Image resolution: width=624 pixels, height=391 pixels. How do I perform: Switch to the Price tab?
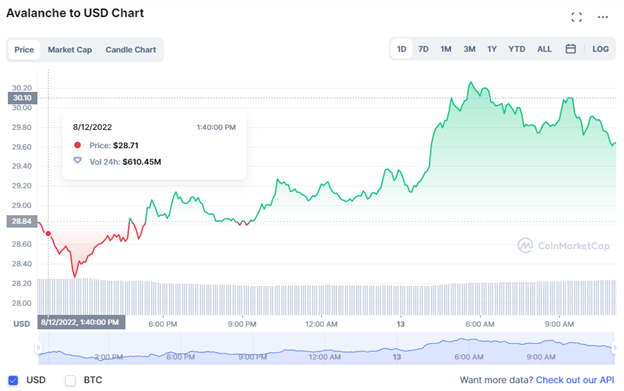[24, 50]
